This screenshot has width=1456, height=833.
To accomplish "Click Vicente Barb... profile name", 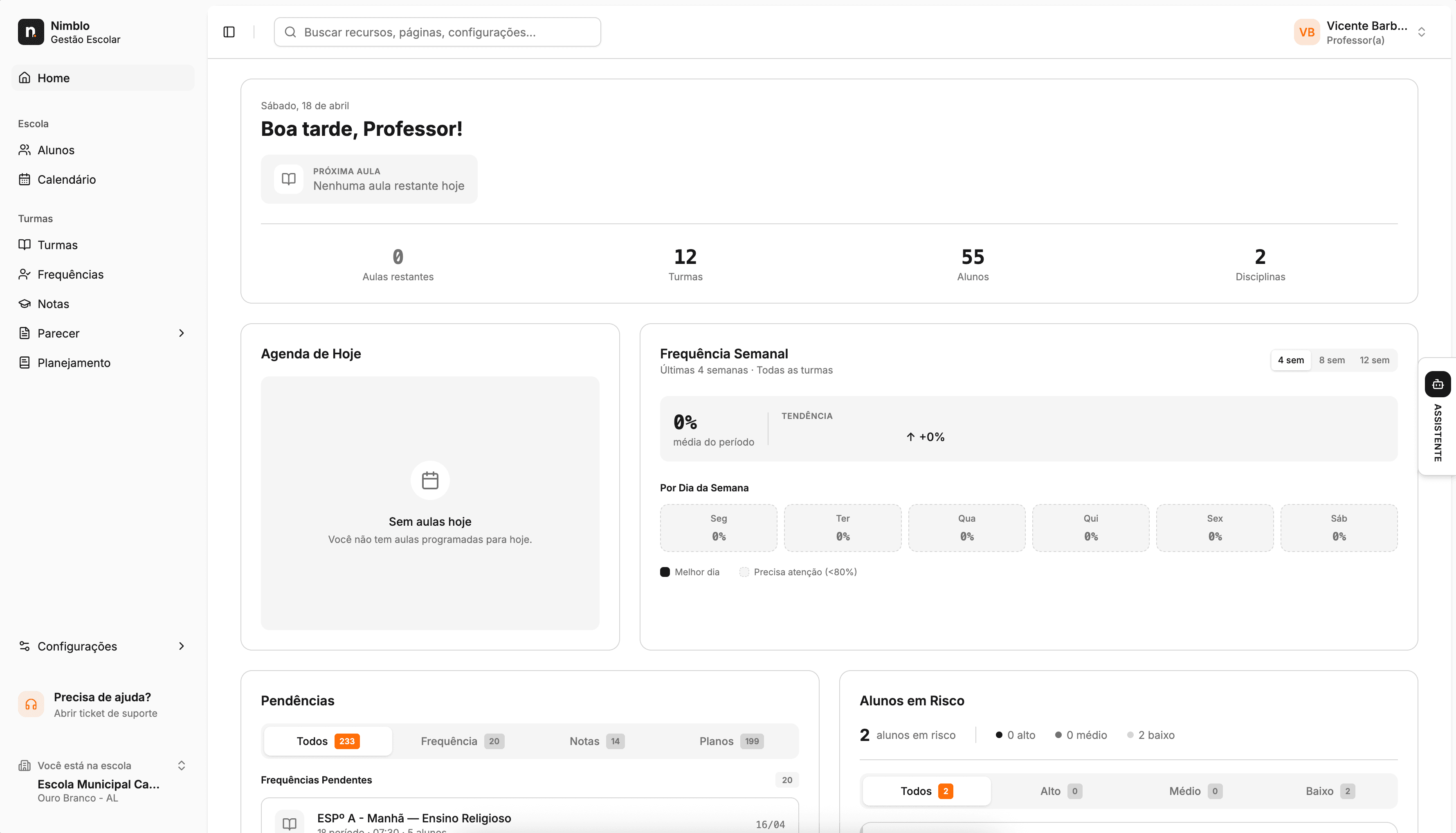I will 1367,26.
